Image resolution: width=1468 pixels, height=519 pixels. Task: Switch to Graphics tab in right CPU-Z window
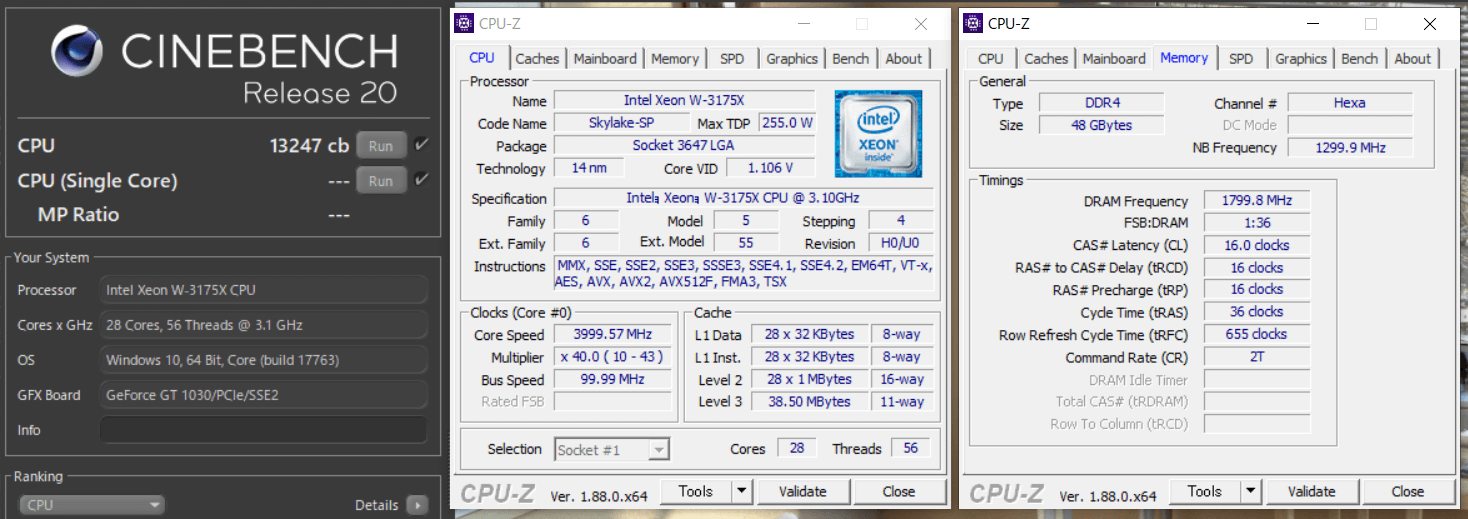click(1301, 59)
